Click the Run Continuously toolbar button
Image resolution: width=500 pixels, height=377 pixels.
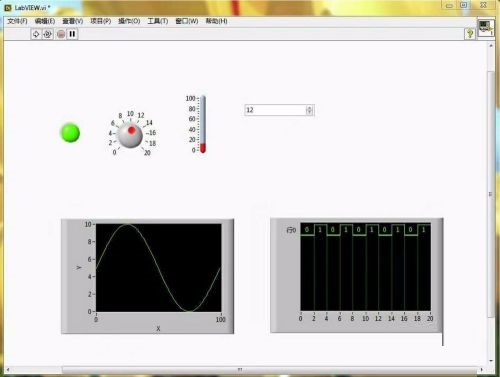pos(48,34)
